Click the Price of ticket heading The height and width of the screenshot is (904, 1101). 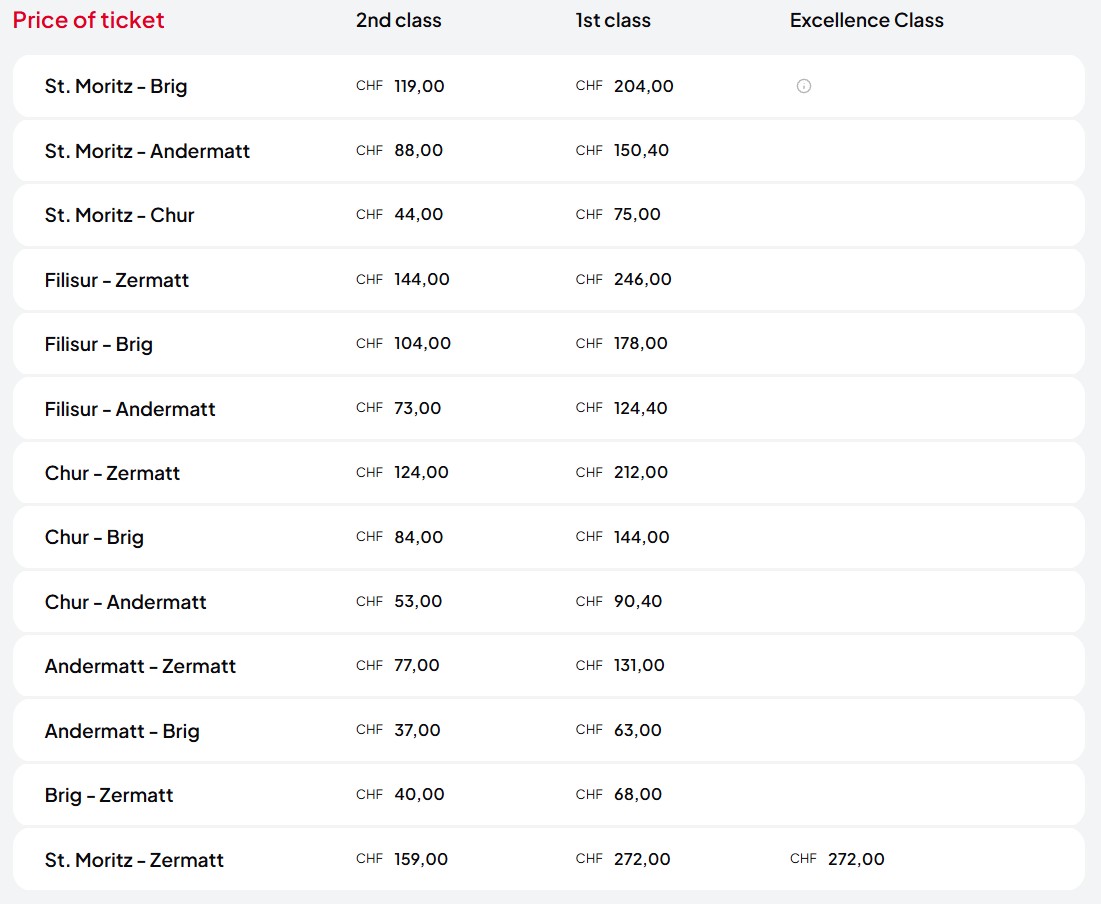[x=88, y=20]
